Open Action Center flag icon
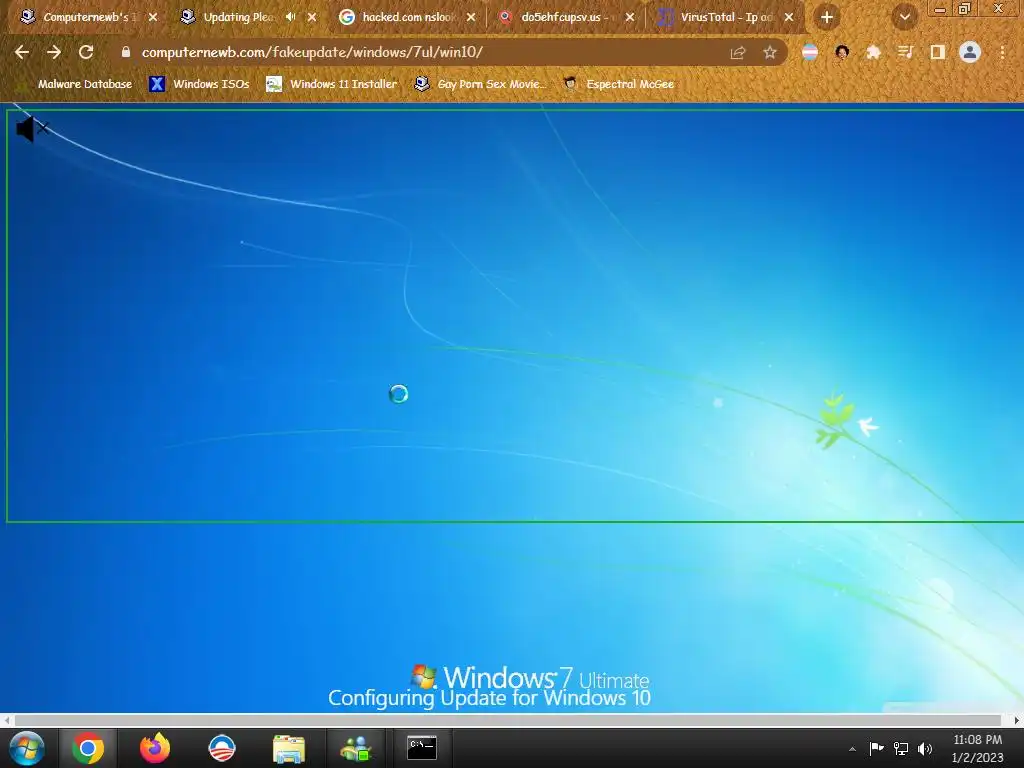Viewport: 1024px width, 768px height. (x=876, y=748)
